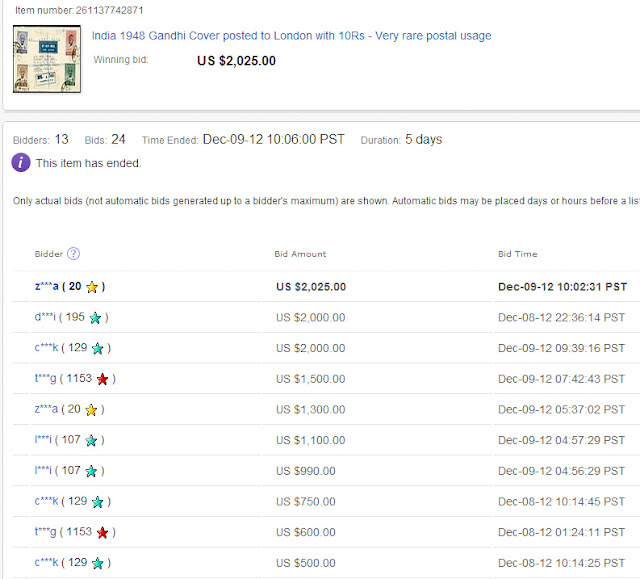This screenshot has width=640, height=579.
Task: Click turquoise star on the $750.00 row
Action: [x=98, y=502]
